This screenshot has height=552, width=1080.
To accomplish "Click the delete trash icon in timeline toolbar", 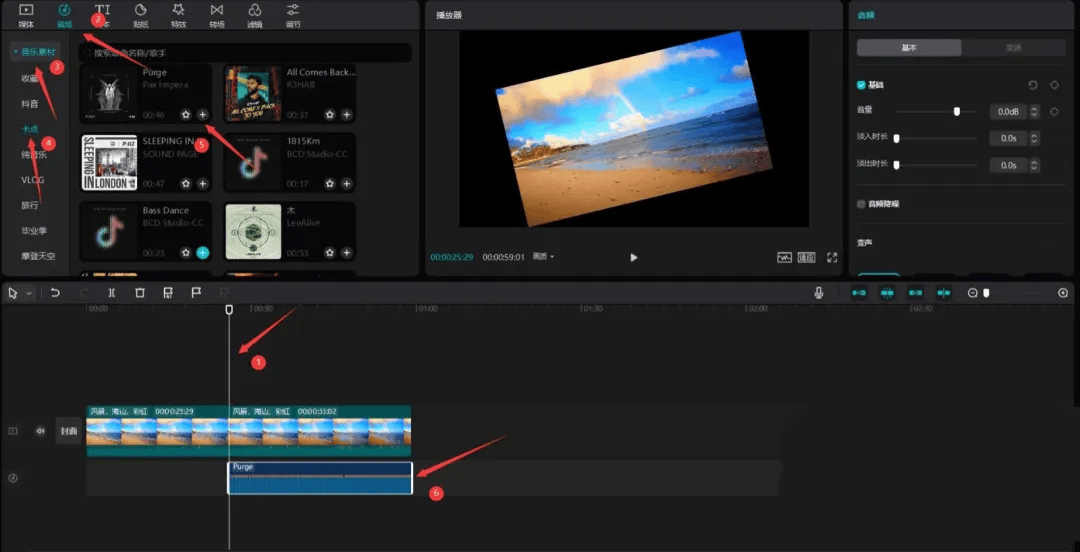I will point(140,293).
